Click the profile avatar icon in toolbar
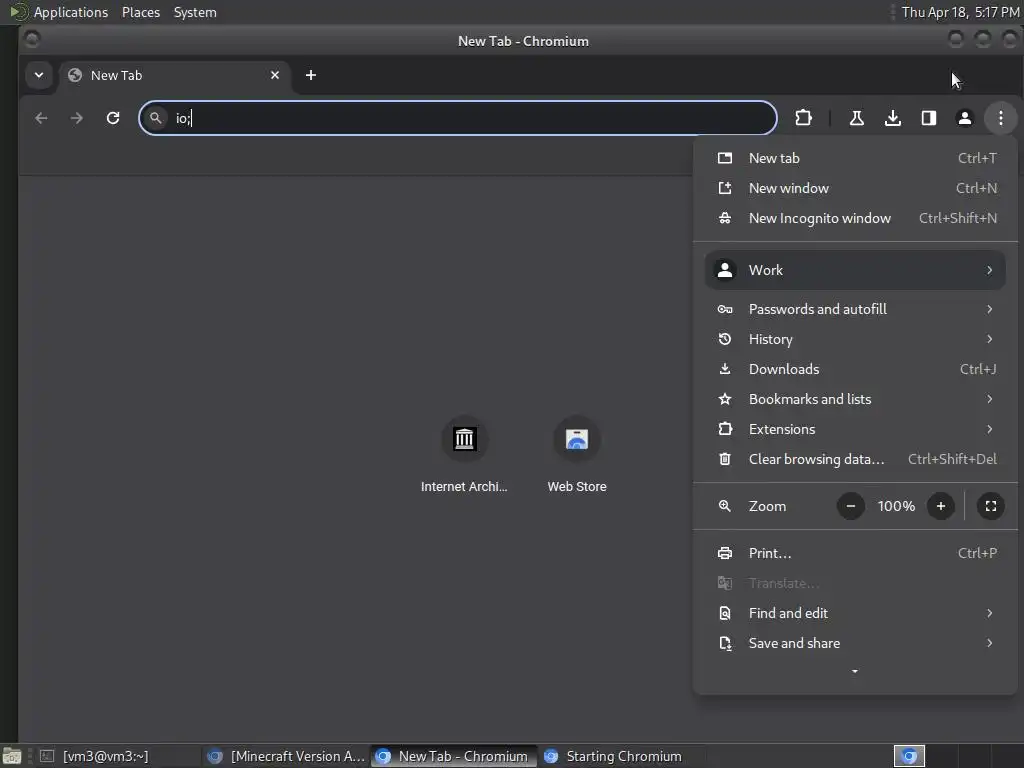 click(965, 118)
